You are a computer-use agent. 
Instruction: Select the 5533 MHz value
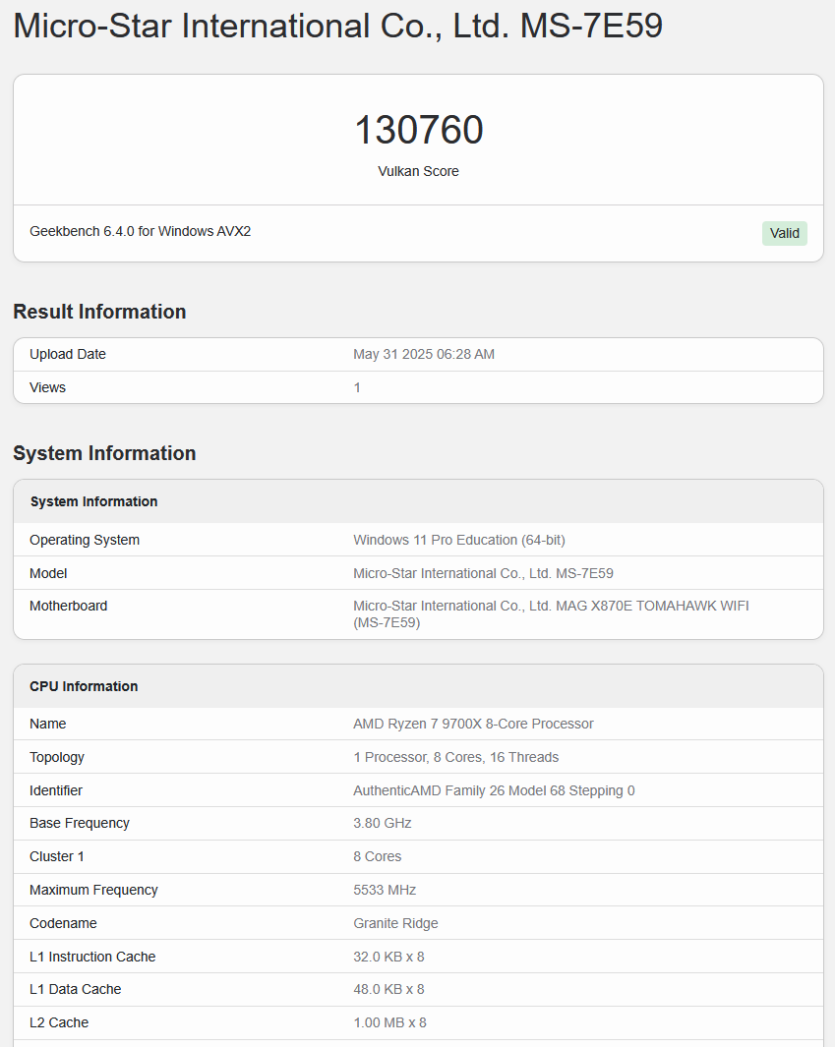384,889
